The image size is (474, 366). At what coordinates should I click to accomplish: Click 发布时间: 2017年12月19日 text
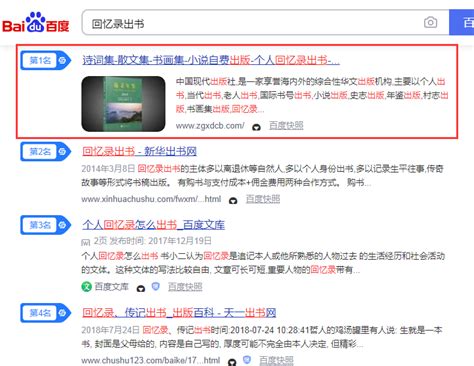(160, 241)
